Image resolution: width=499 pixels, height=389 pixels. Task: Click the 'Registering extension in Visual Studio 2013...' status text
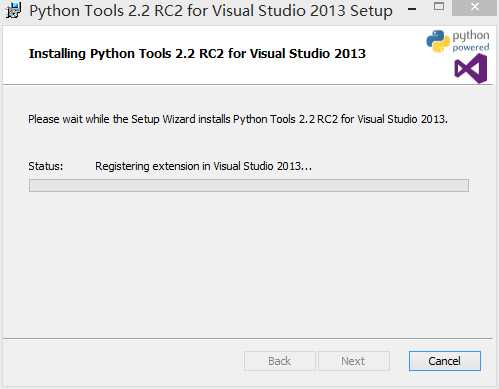point(203,166)
